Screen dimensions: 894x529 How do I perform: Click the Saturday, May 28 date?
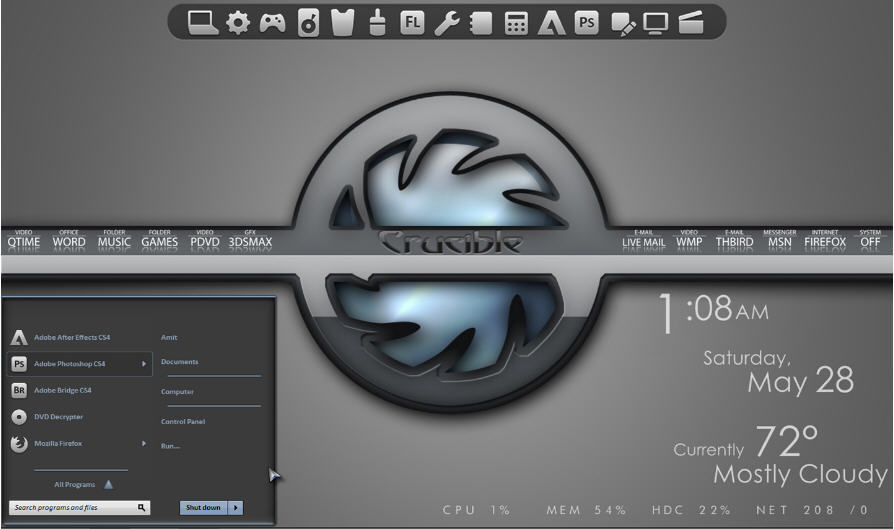778,372
